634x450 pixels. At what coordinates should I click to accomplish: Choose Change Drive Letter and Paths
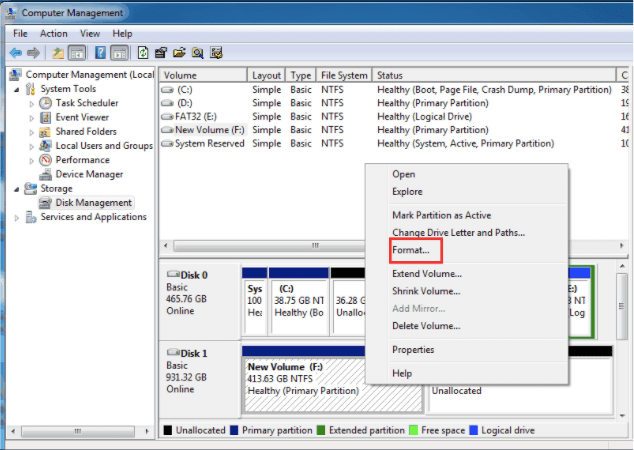pyautogui.click(x=467, y=232)
